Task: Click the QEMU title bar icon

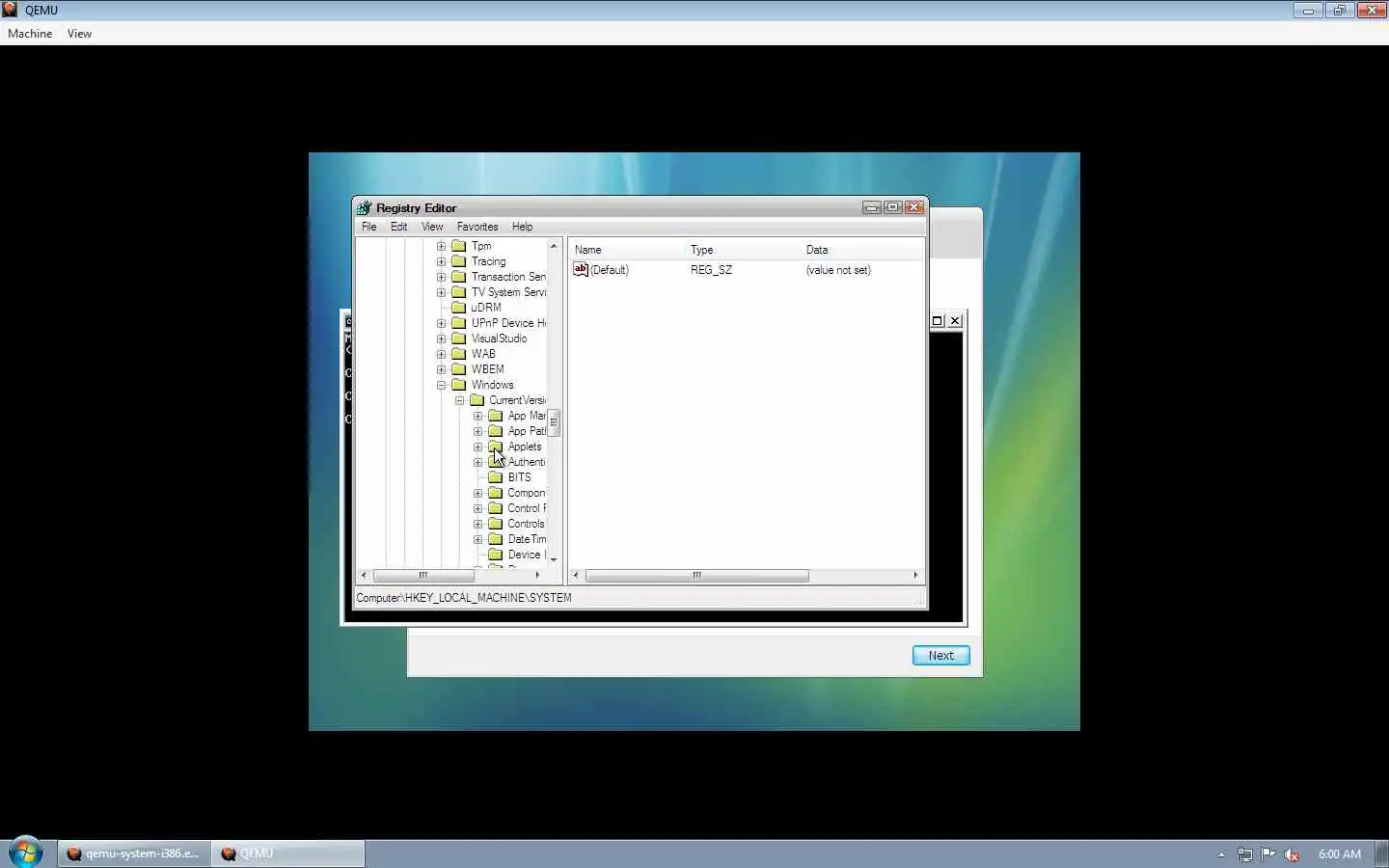Action: pyautogui.click(x=10, y=10)
